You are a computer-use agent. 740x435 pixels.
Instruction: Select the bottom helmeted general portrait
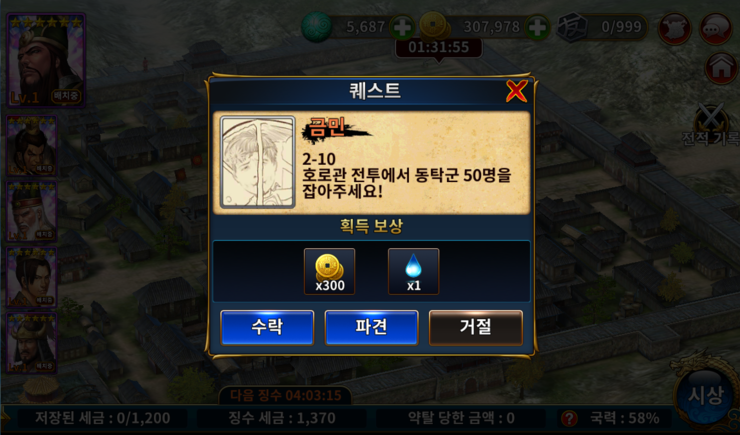click(x=32, y=343)
